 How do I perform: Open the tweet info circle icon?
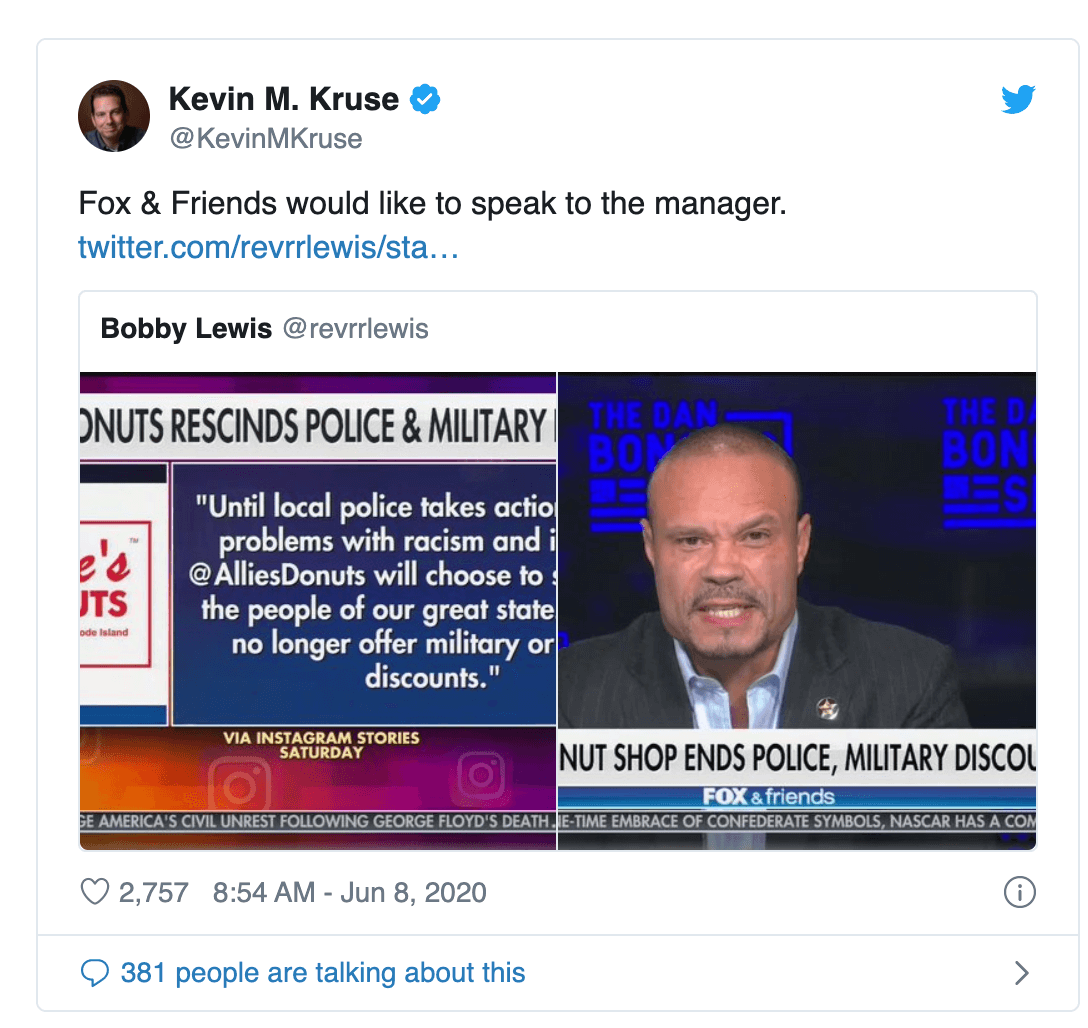pyautogui.click(x=1019, y=892)
